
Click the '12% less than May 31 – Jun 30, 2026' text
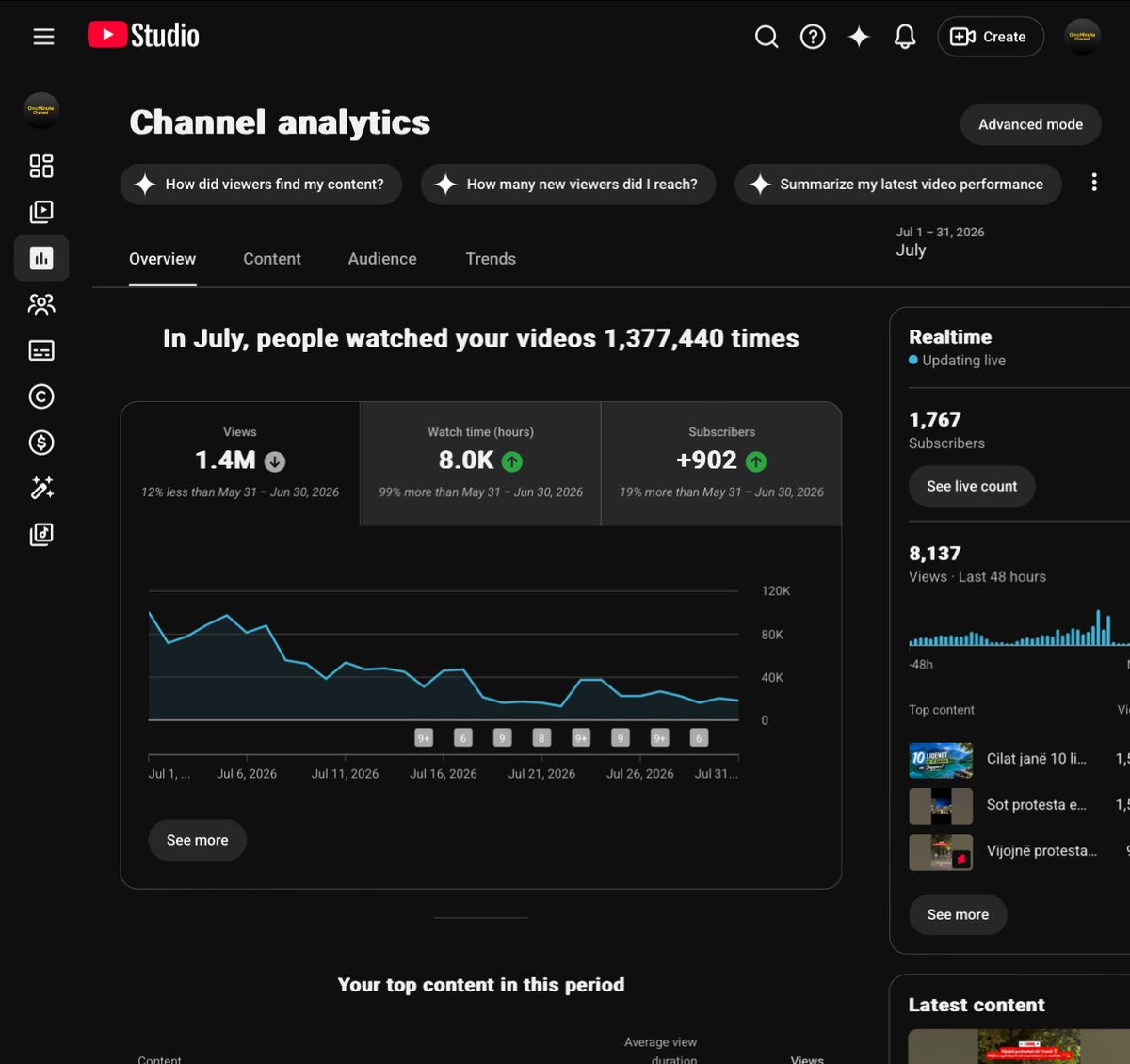click(240, 492)
